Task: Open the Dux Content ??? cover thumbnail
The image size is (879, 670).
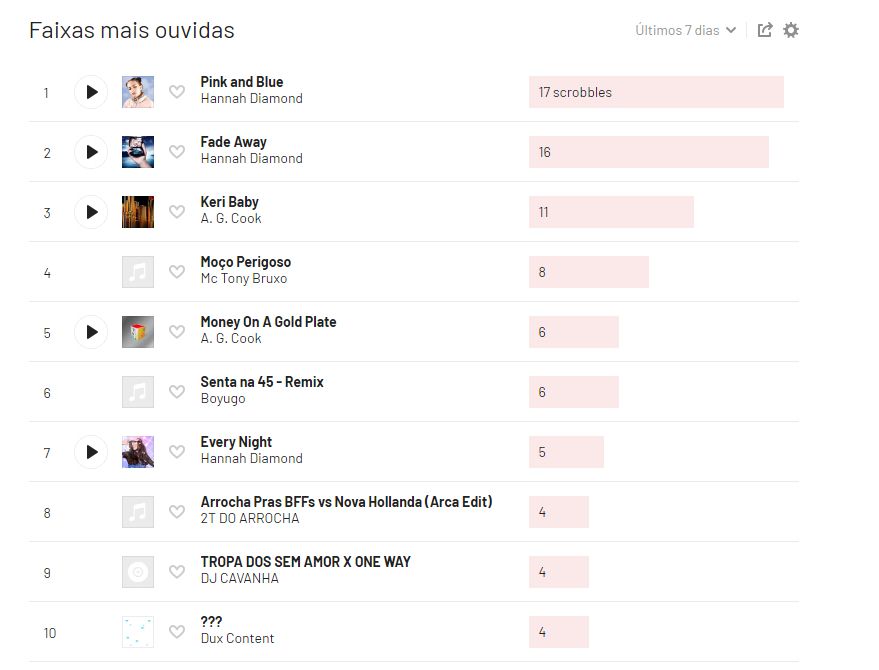Action: (x=138, y=632)
